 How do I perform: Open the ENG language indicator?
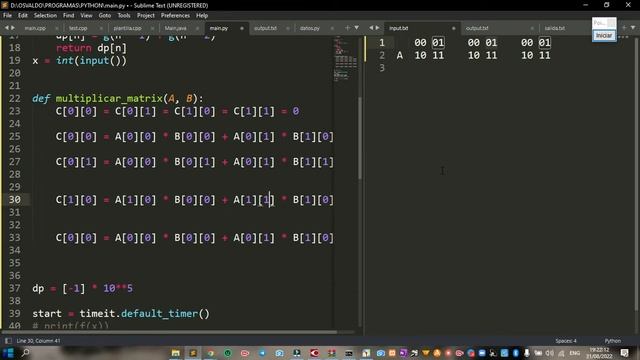tap(575, 353)
